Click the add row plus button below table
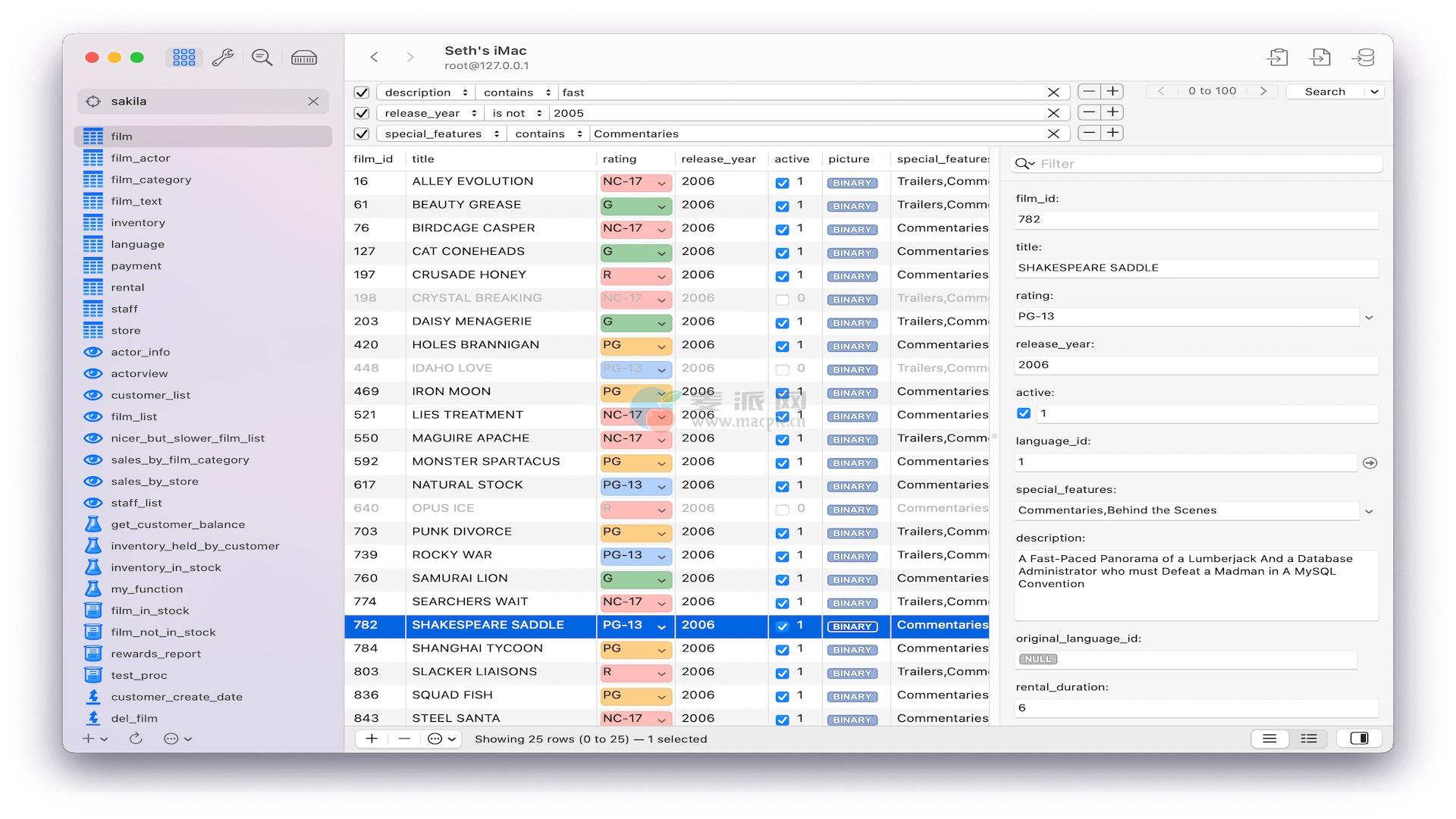 372,739
